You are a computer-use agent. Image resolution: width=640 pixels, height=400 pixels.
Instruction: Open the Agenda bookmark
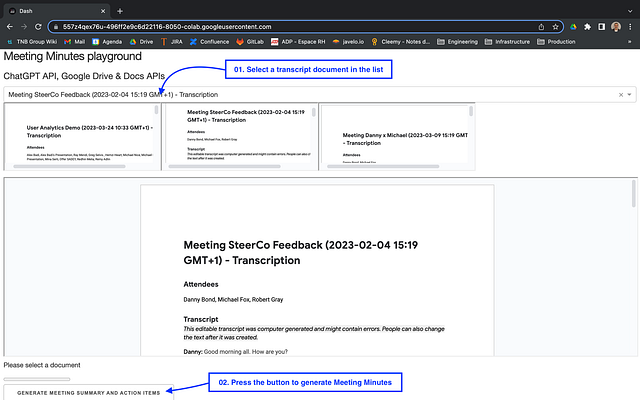tap(107, 42)
